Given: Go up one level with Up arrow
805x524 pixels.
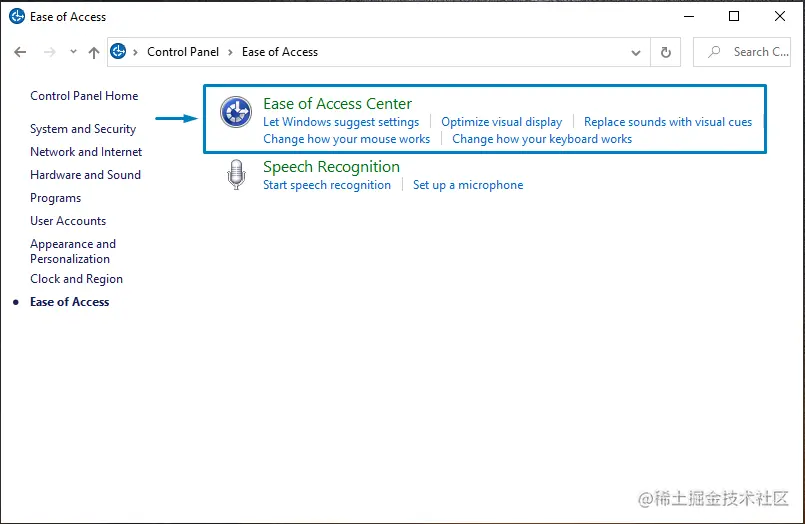Looking at the screenshot, I should click(93, 52).
